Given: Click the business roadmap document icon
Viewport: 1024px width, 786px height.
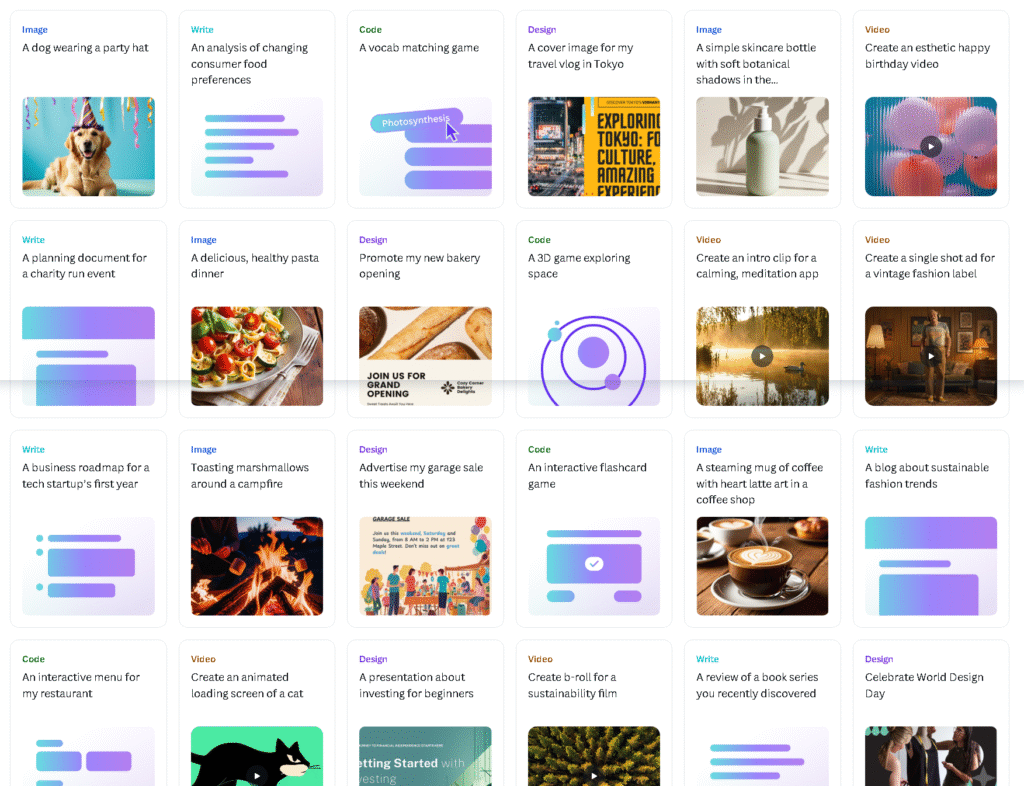Looking at the screenshot, I should [x=88, y=565].
